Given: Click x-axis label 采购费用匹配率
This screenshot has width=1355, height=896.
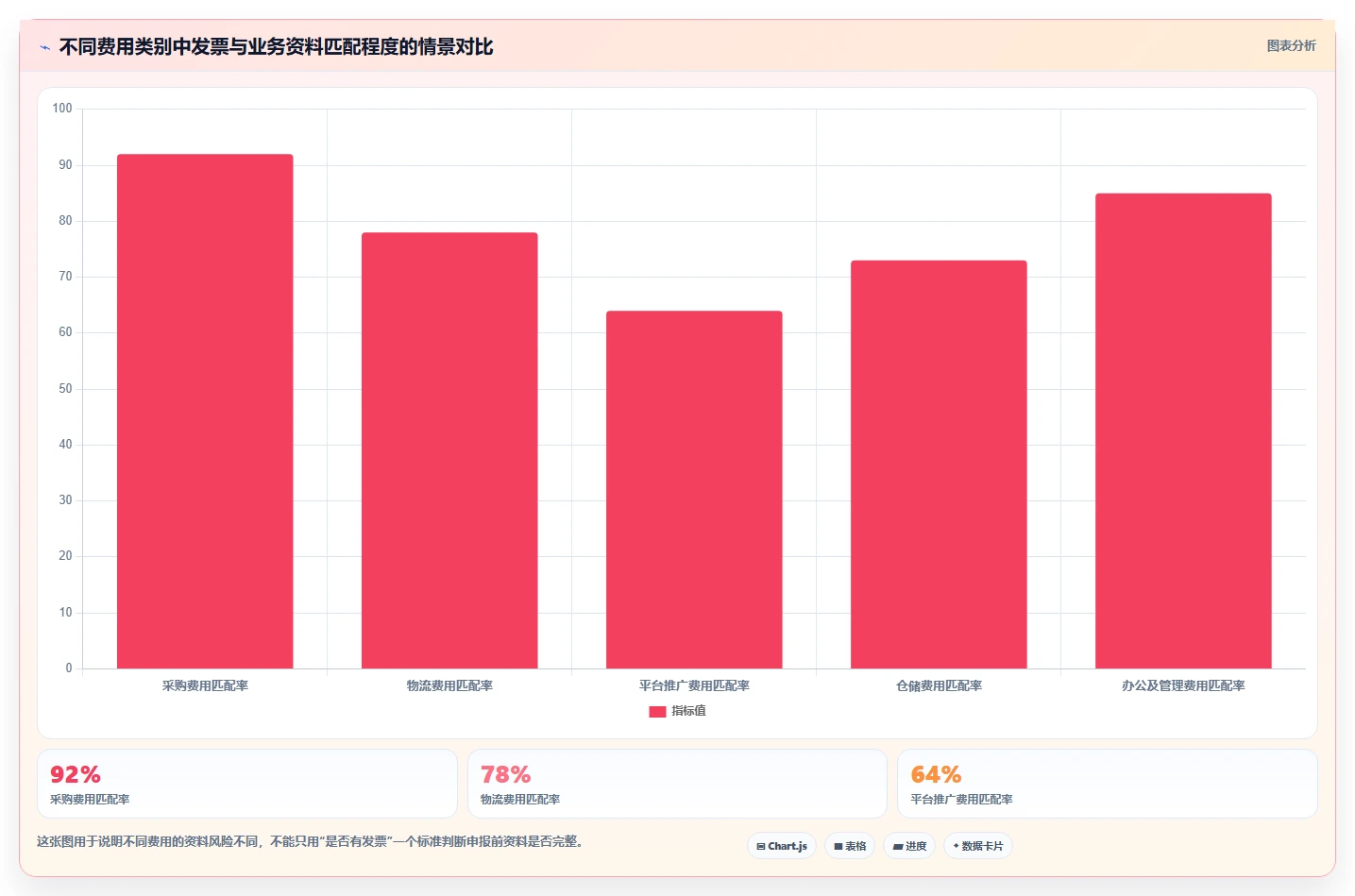Looking at the screenshot, I should point(205,685).
